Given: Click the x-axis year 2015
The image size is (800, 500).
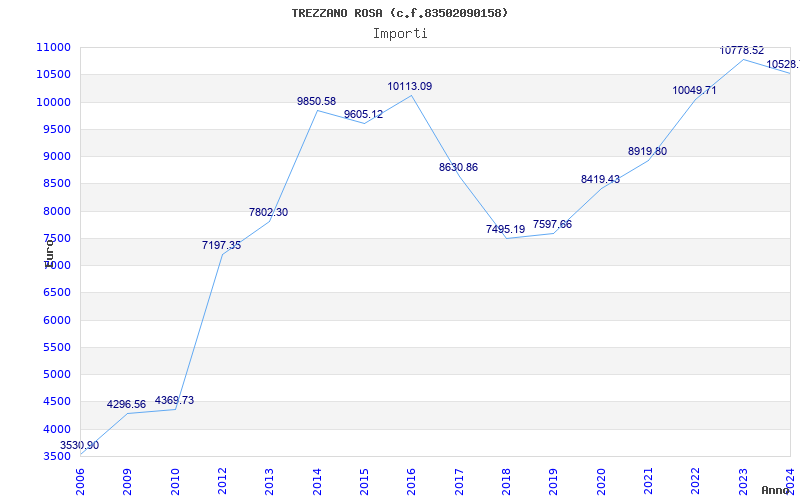Looking at the screenshot, I should [364, 482].
